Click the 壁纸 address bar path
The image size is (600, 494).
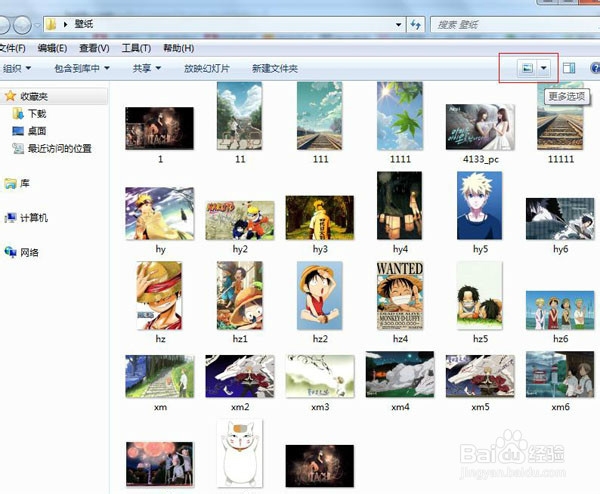point(84,24)
